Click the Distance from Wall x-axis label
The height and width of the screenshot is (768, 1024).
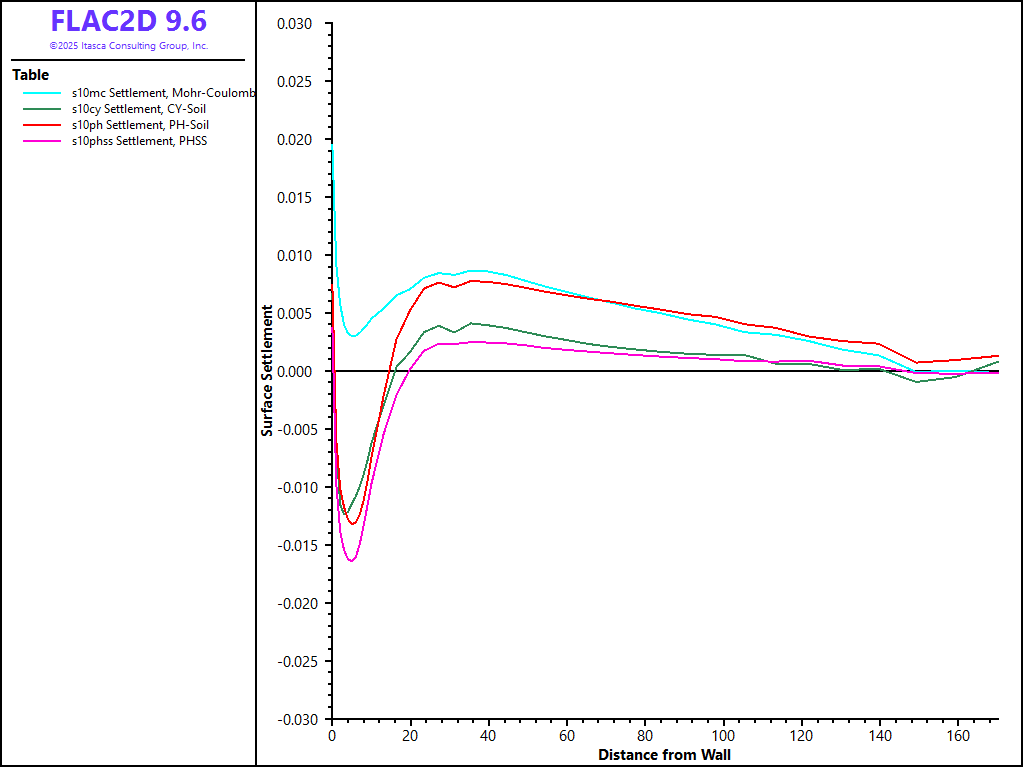[664, 755]
